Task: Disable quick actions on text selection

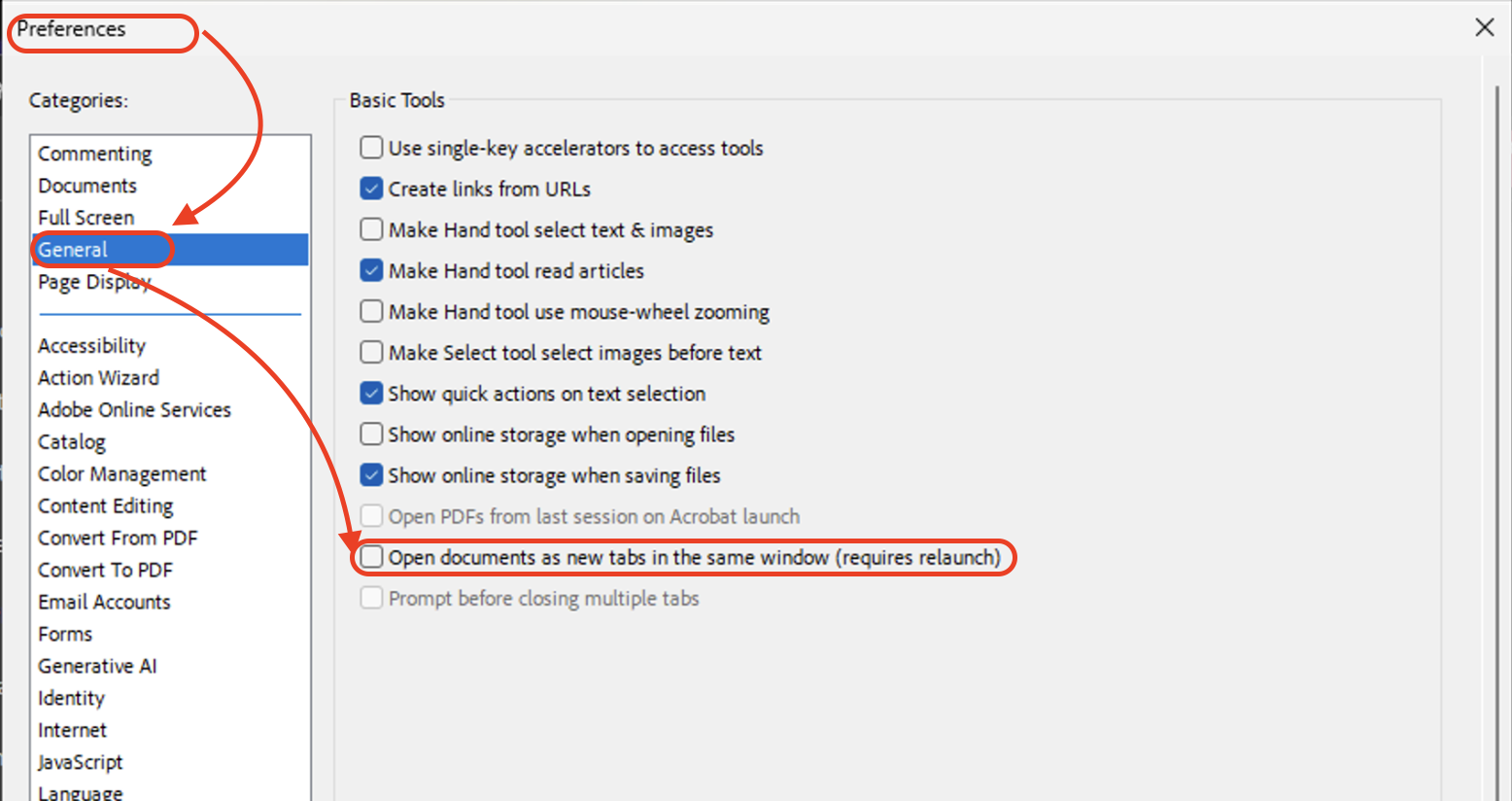Action: pyautogui.click(x=371, y=393)
